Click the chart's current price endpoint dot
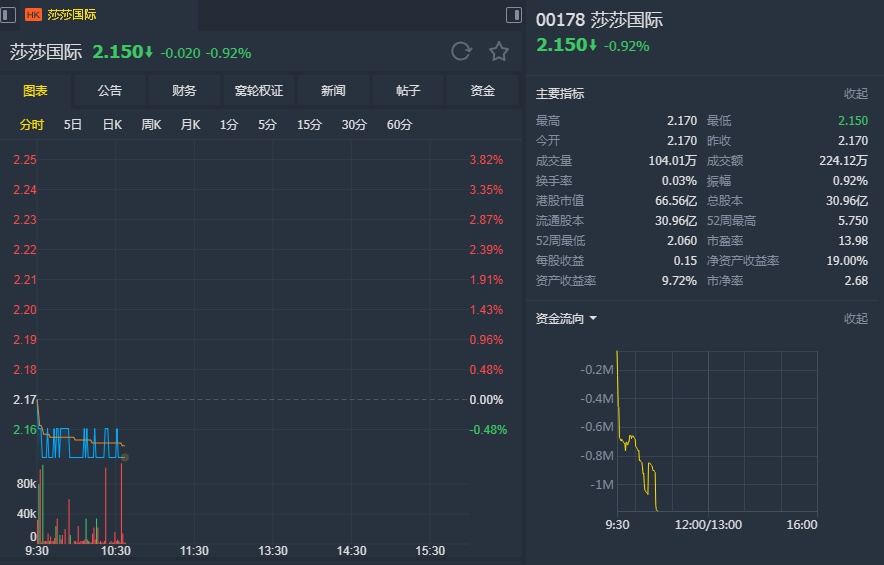This screenshot has width=884, height=565. click(124, 457)
